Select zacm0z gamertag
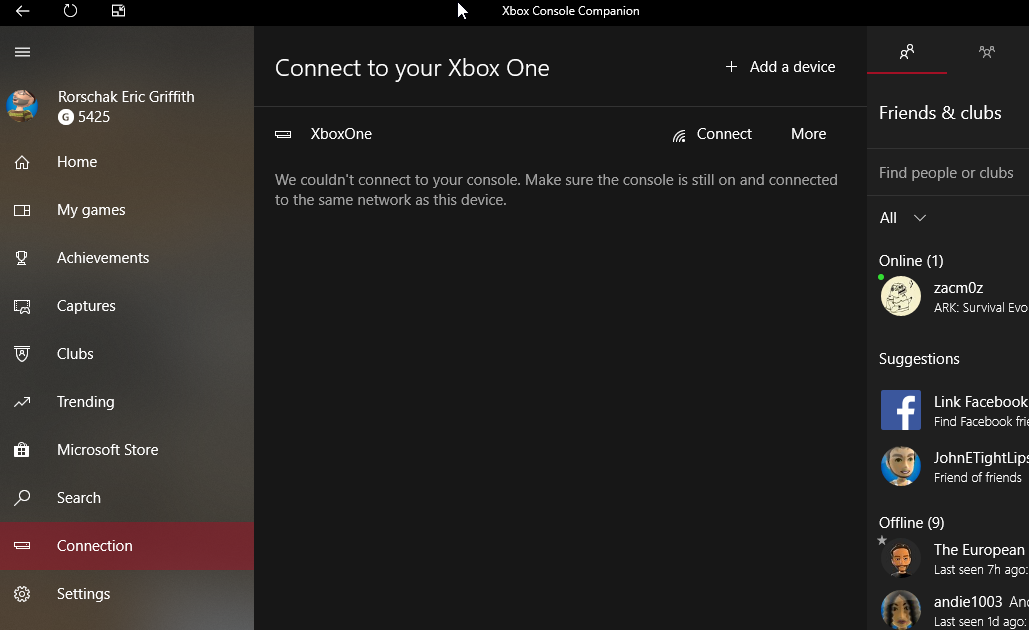The width and height of the screenshot is (1029, 630). 958,287
